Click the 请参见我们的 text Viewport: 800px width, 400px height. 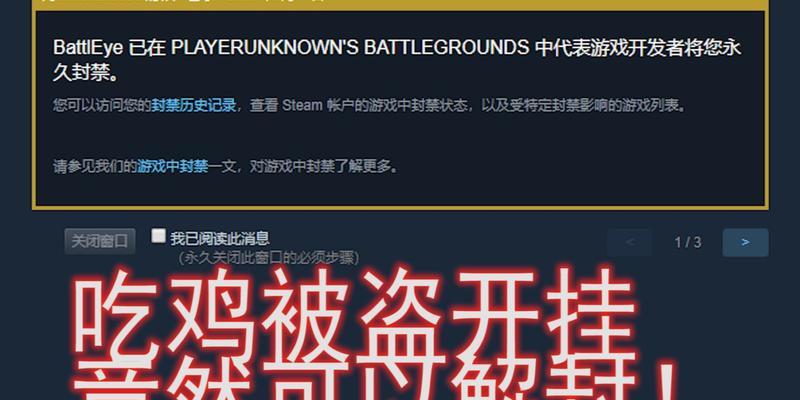(95, 166)
